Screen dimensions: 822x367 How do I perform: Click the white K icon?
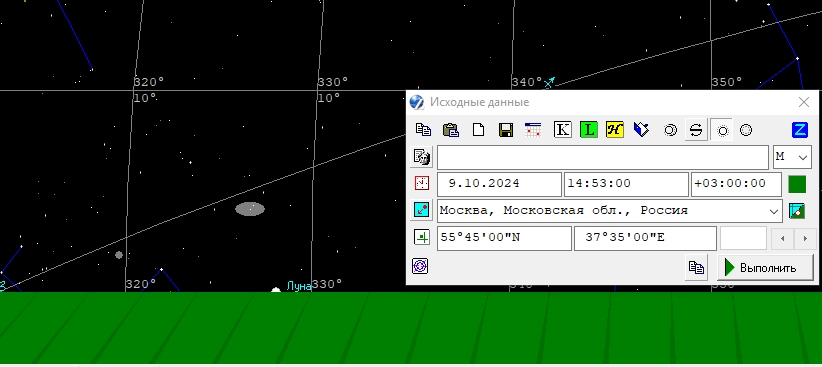(x=563, y=129)
